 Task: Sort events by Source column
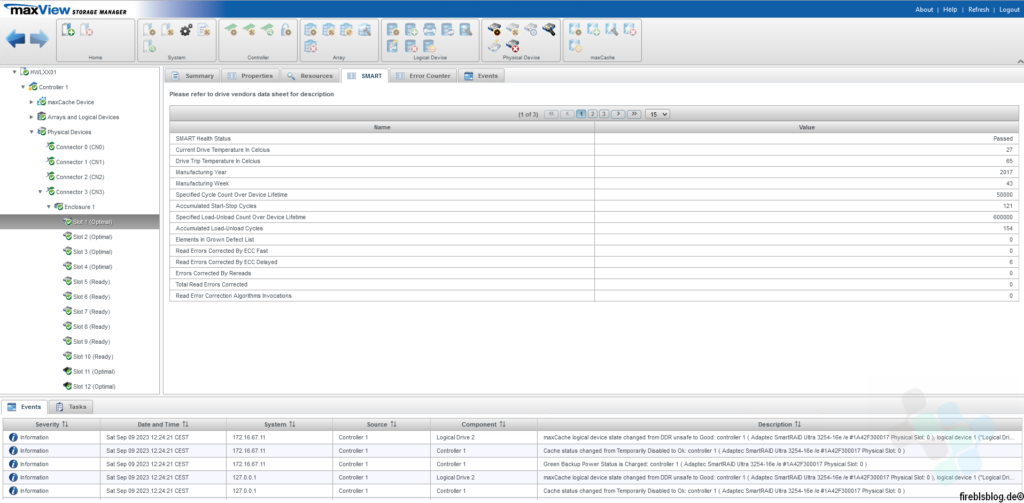pos(381,425)
